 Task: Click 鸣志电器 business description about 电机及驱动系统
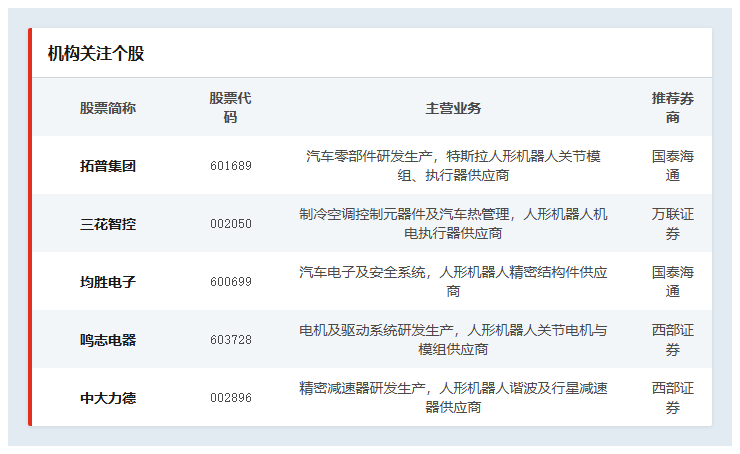point(453,340)
